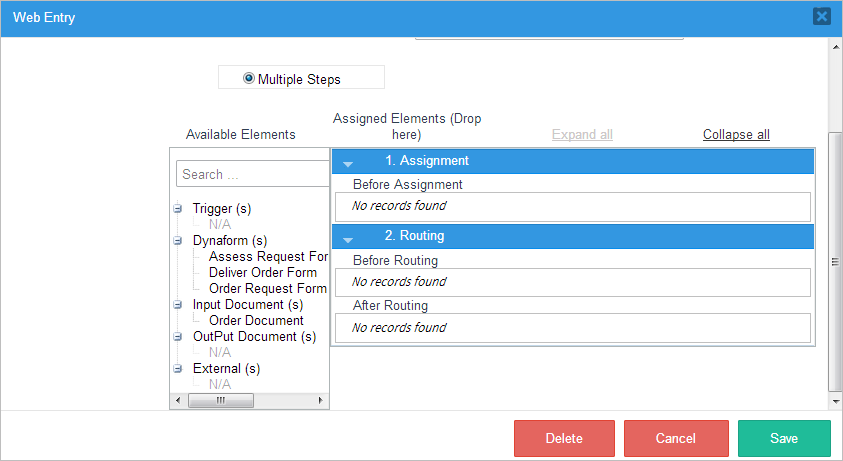Collapse the OutPut Document (s) node

pos(178,337)
